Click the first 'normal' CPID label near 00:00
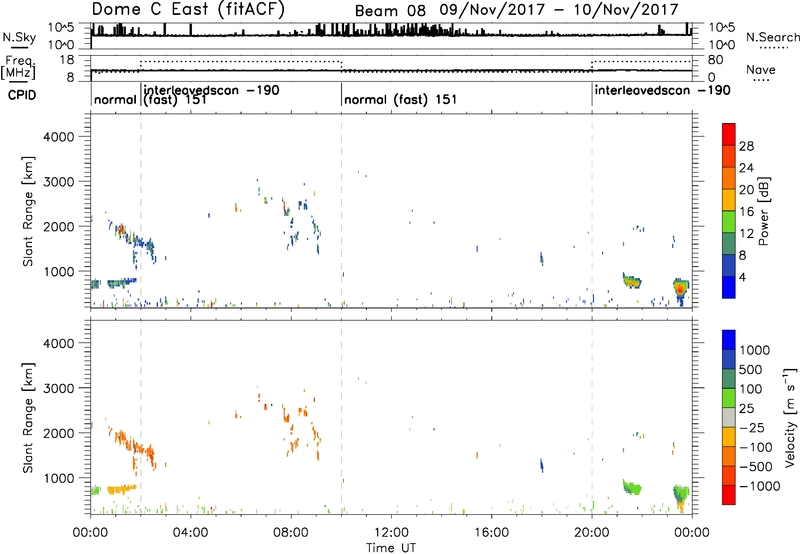 pyautogui.click(x=115, y=99)
